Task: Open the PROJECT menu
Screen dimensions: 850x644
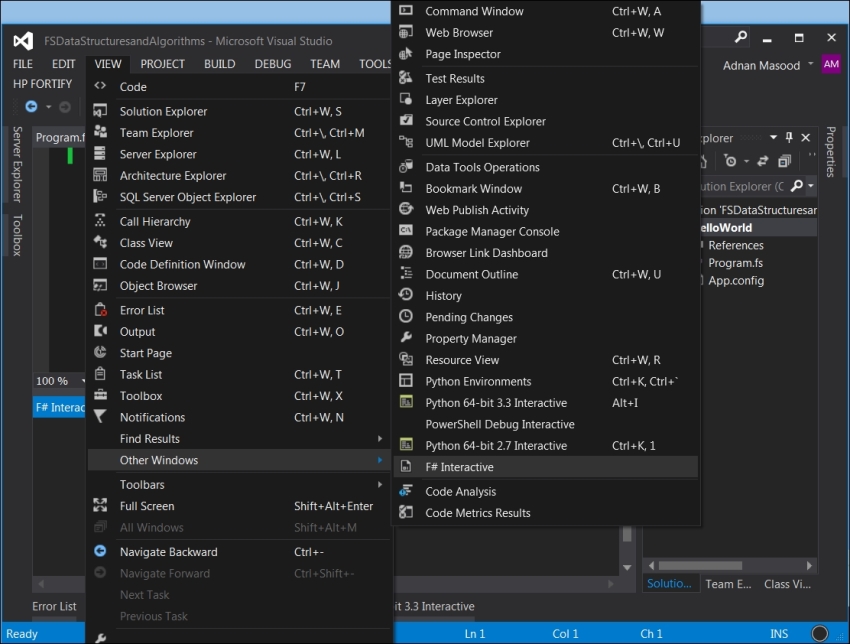Action: click(x=163, y=64)
